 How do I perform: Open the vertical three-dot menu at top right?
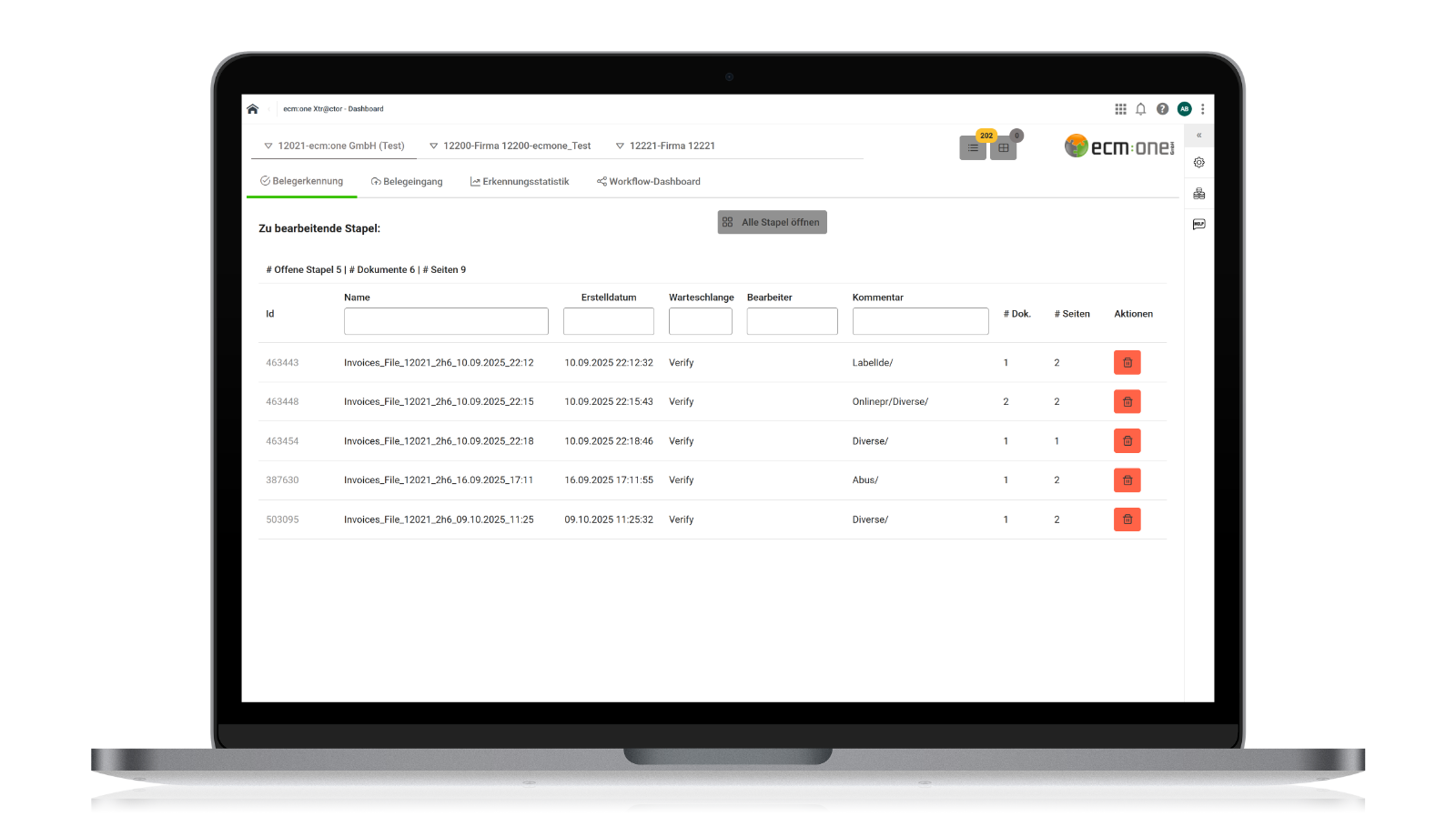[1203, 108]
